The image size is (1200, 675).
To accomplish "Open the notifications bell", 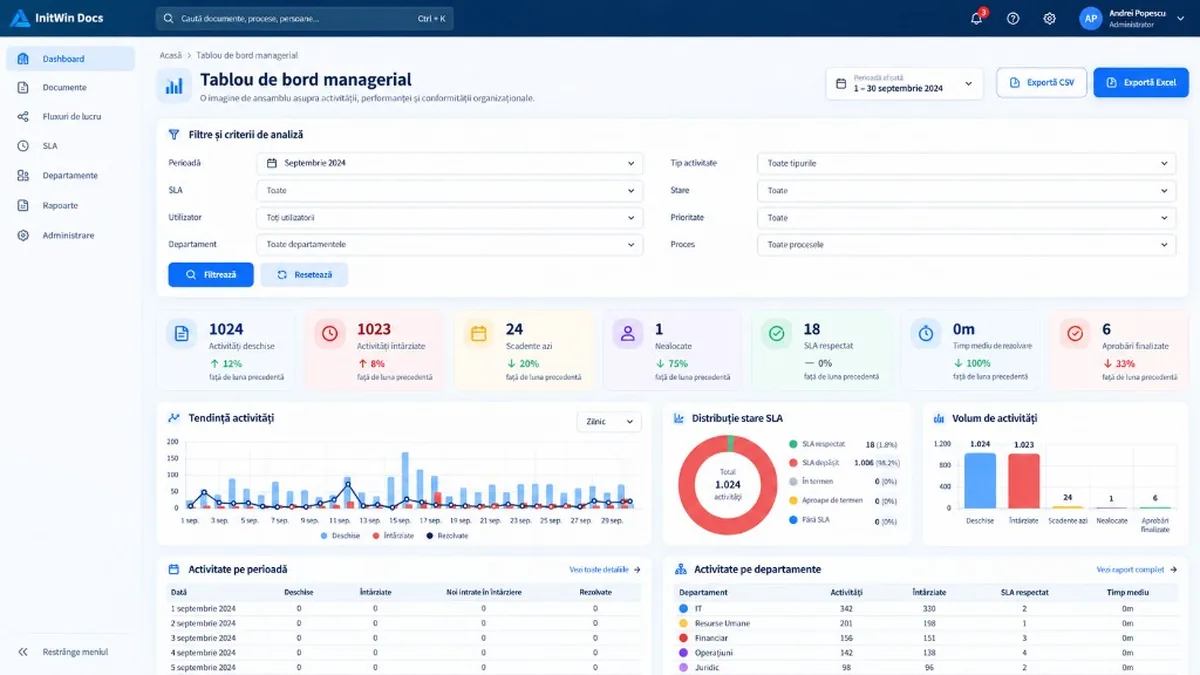I will (x=977, y=18).
